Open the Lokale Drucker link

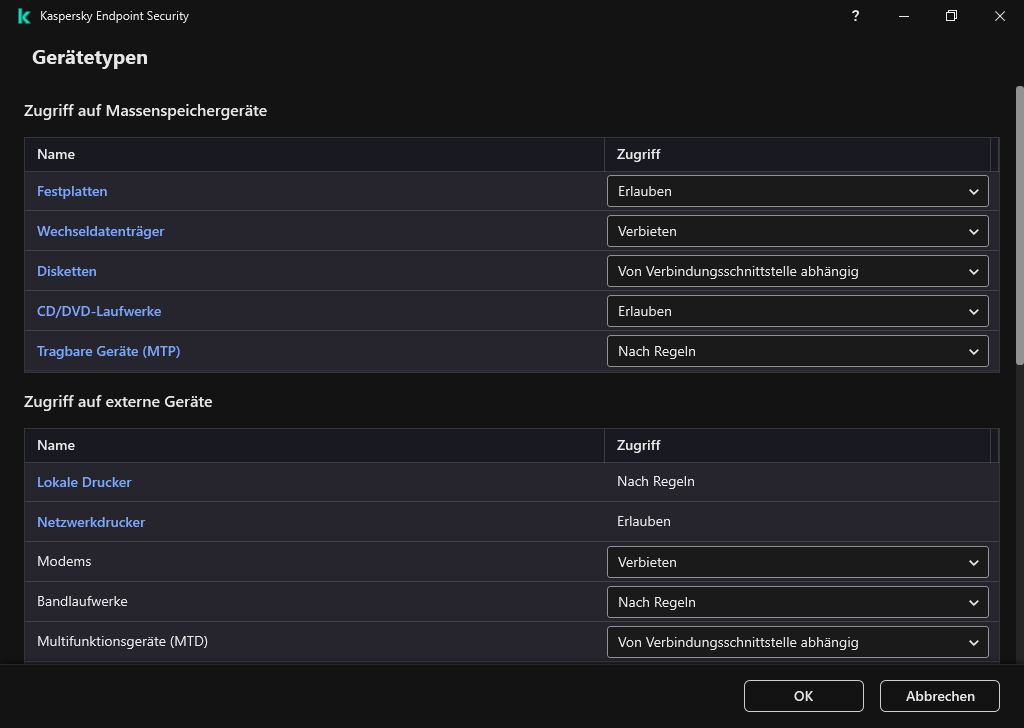[x=84, y=482]
